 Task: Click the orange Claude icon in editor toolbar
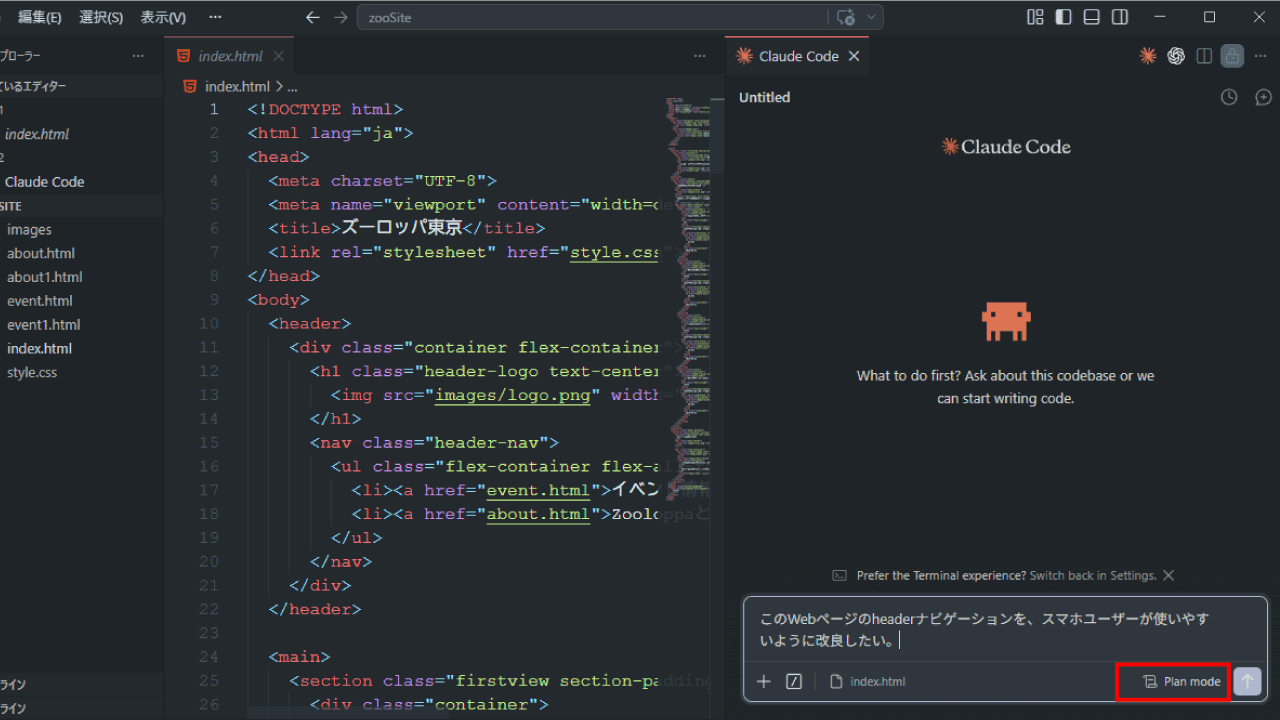[1148, 56]
